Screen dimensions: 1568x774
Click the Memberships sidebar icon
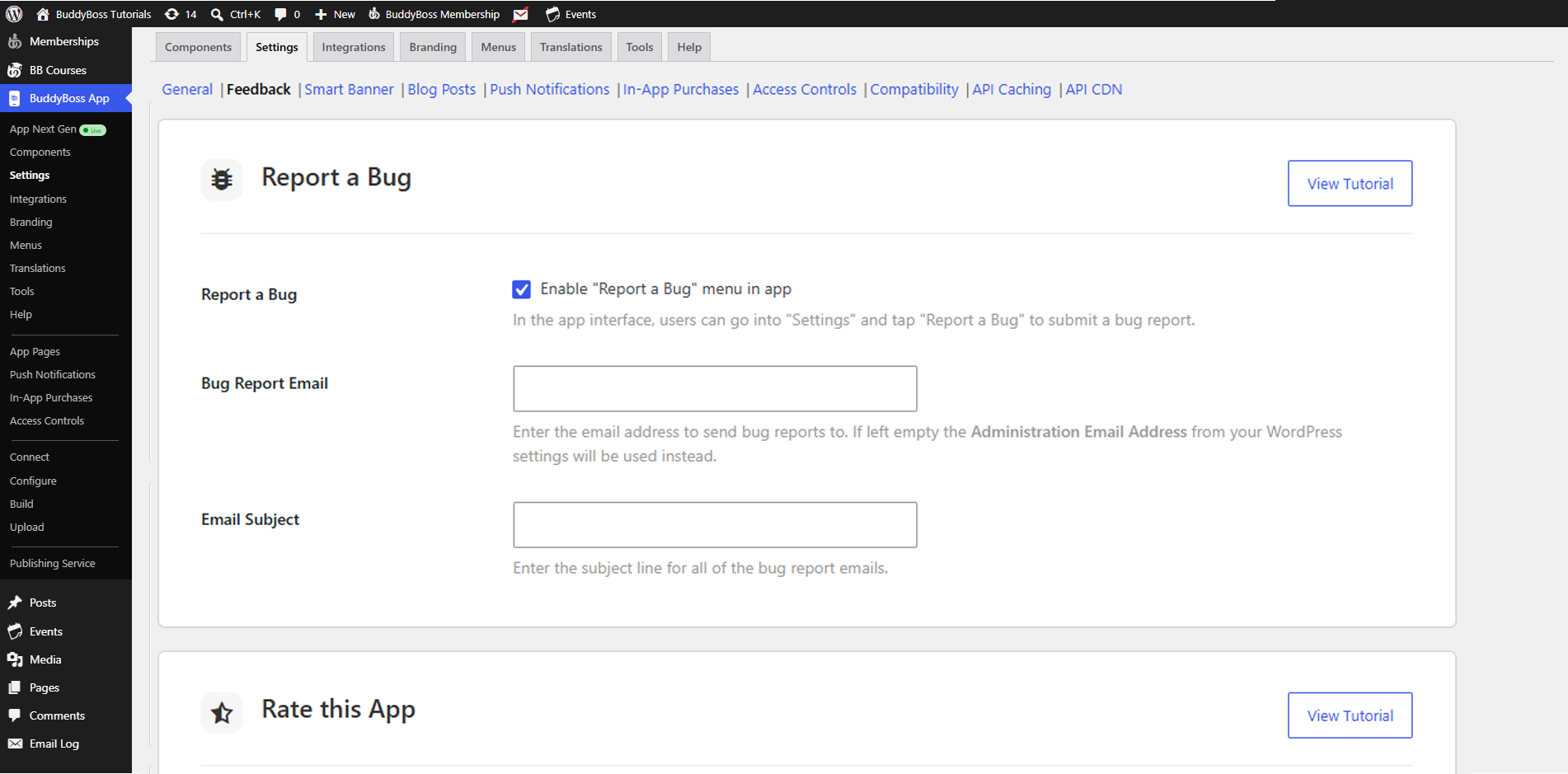[x=15, y=41]
